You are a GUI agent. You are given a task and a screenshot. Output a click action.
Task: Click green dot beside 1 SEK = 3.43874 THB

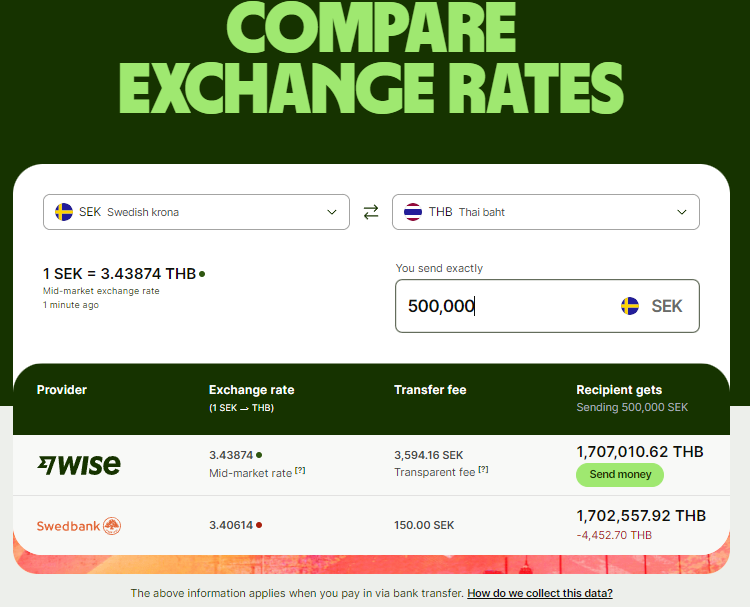[x=202, y=274]
